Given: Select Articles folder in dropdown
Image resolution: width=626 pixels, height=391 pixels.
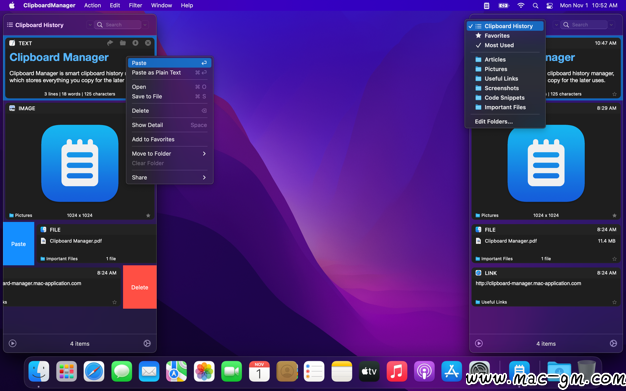Looking at the screenshot, I should 505,60.
